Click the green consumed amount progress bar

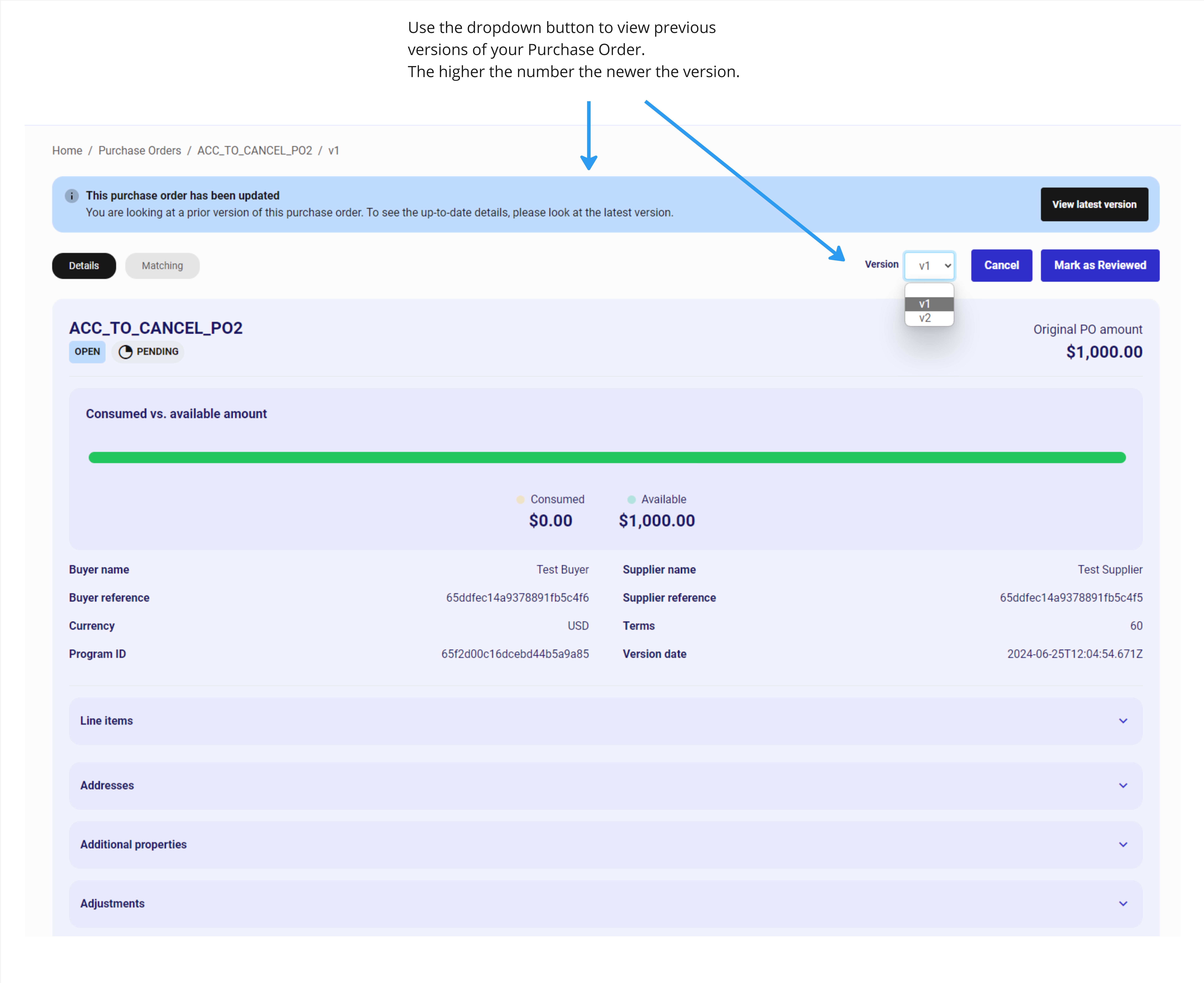[x=606, y=458]
